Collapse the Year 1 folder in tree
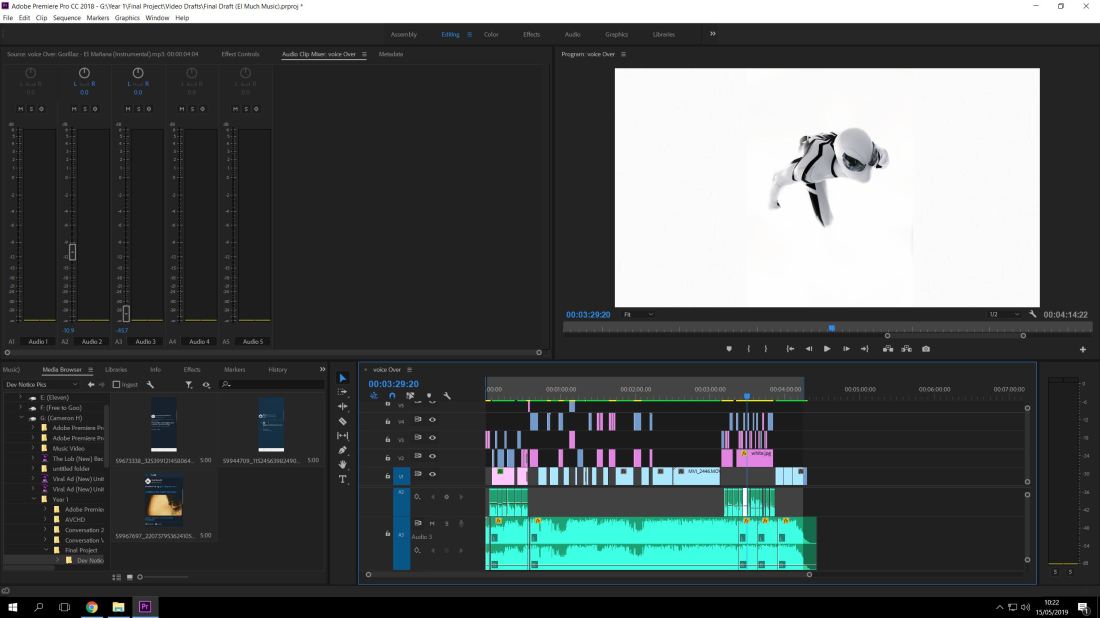1100x618 pixels. (x=33, y=498)
